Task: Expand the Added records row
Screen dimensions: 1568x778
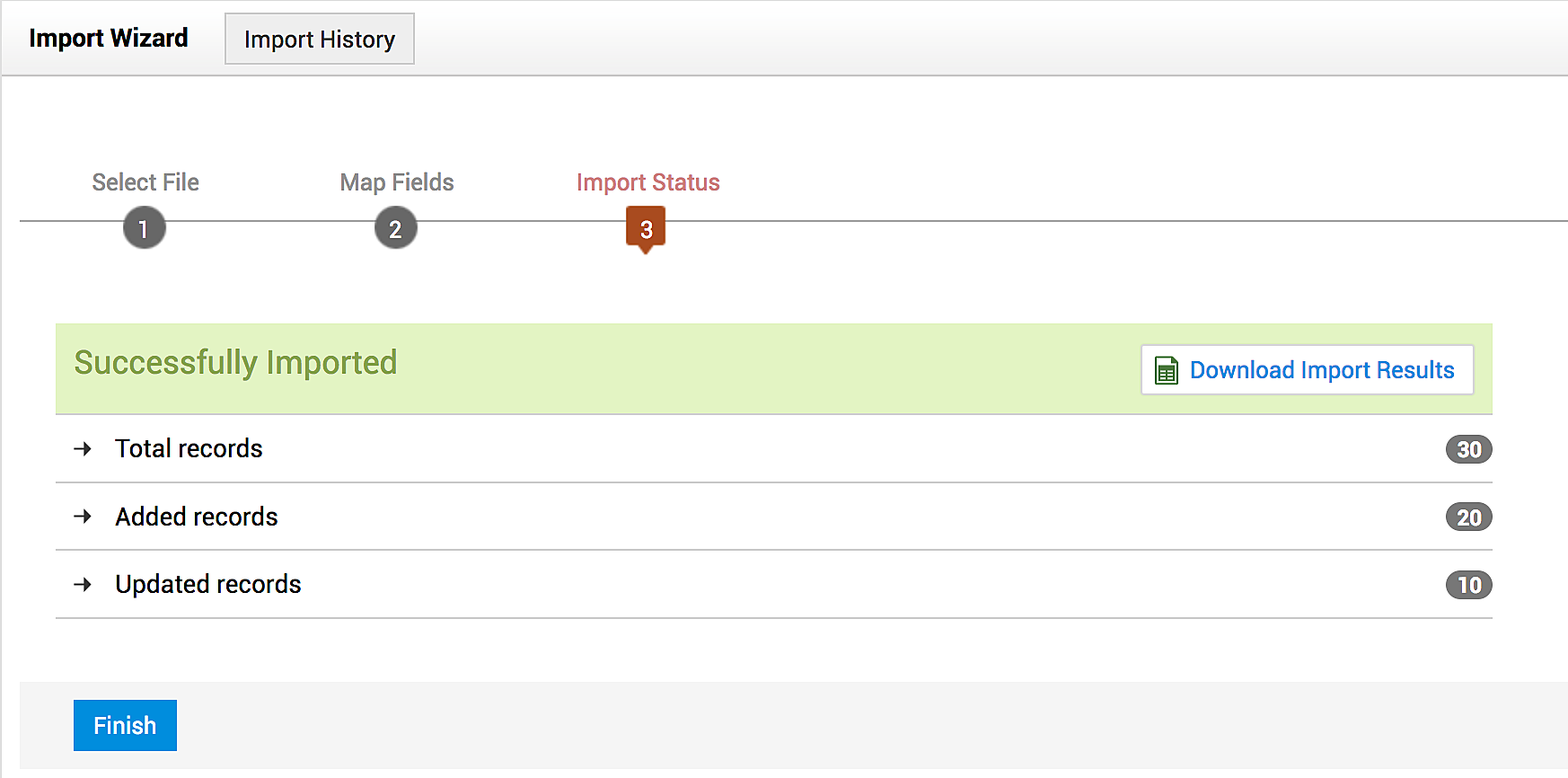Action: pos(197,517)
